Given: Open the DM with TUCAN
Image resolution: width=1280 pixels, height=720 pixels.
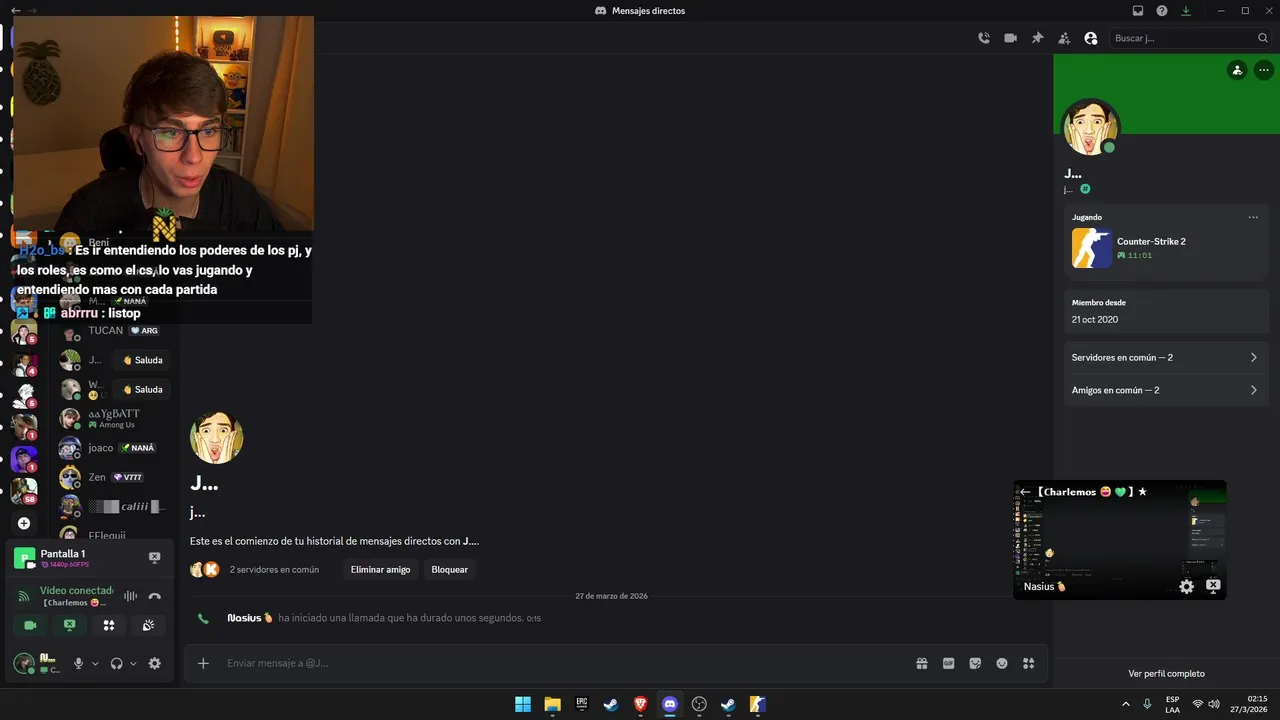Looking at the screenshot, I should click(112, 331).
